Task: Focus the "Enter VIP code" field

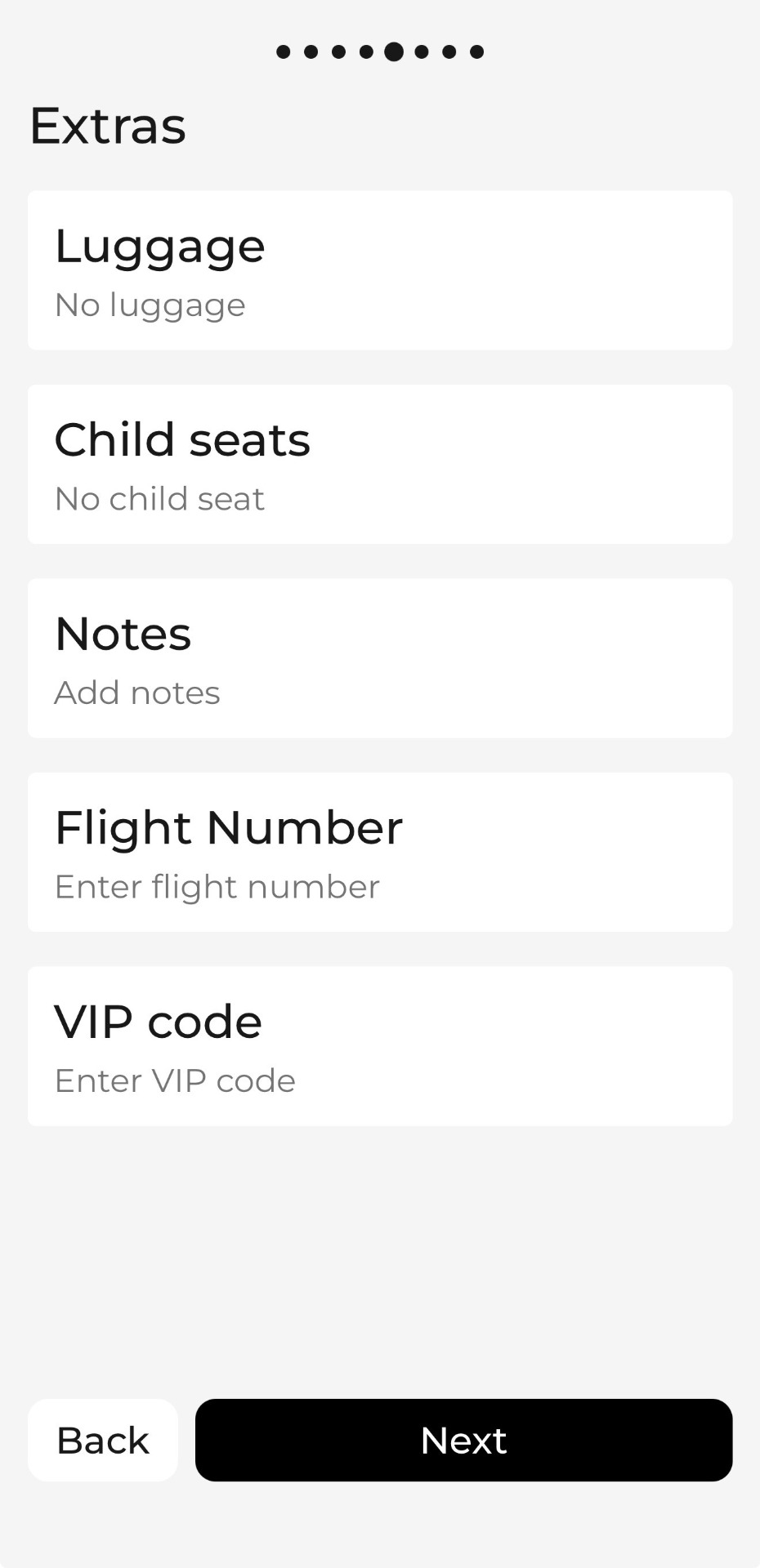Action: (175, 1081)
